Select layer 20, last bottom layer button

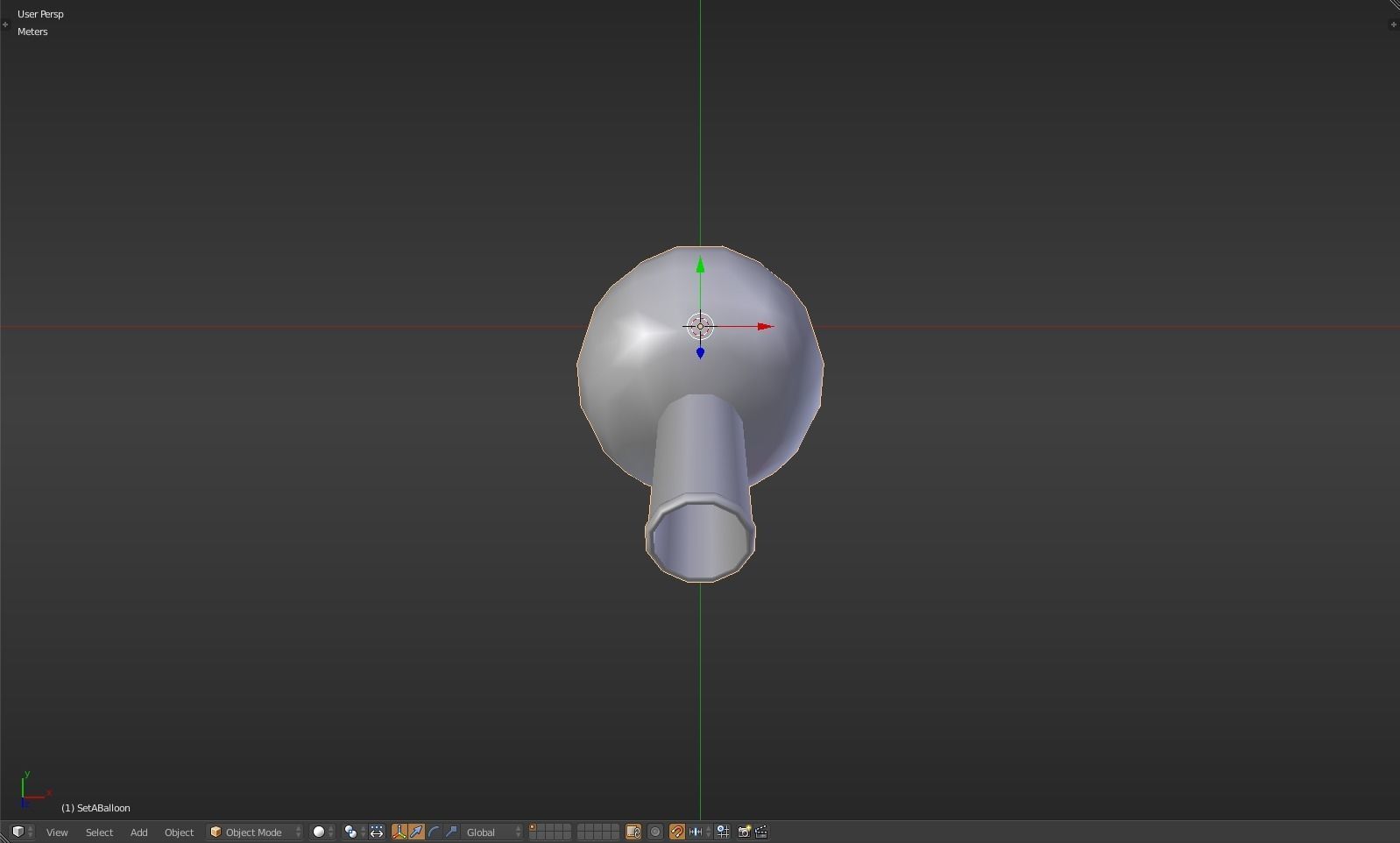615,836
